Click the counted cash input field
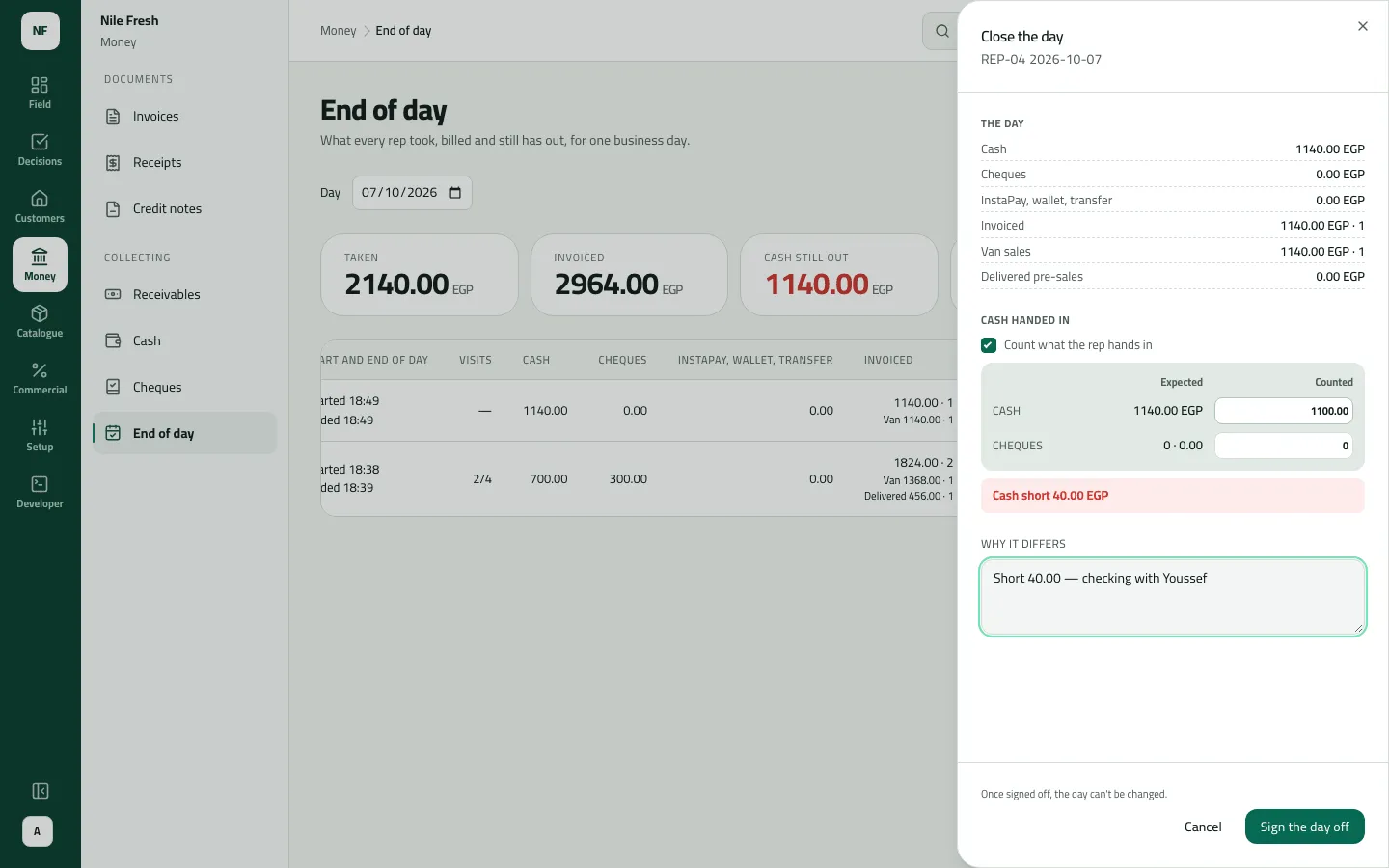 [1284, 411]
